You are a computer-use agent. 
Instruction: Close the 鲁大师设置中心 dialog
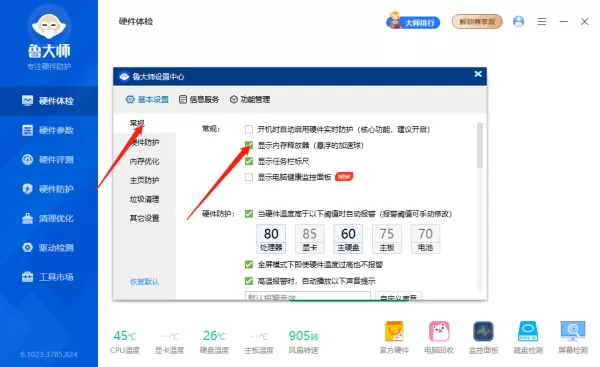478,74
